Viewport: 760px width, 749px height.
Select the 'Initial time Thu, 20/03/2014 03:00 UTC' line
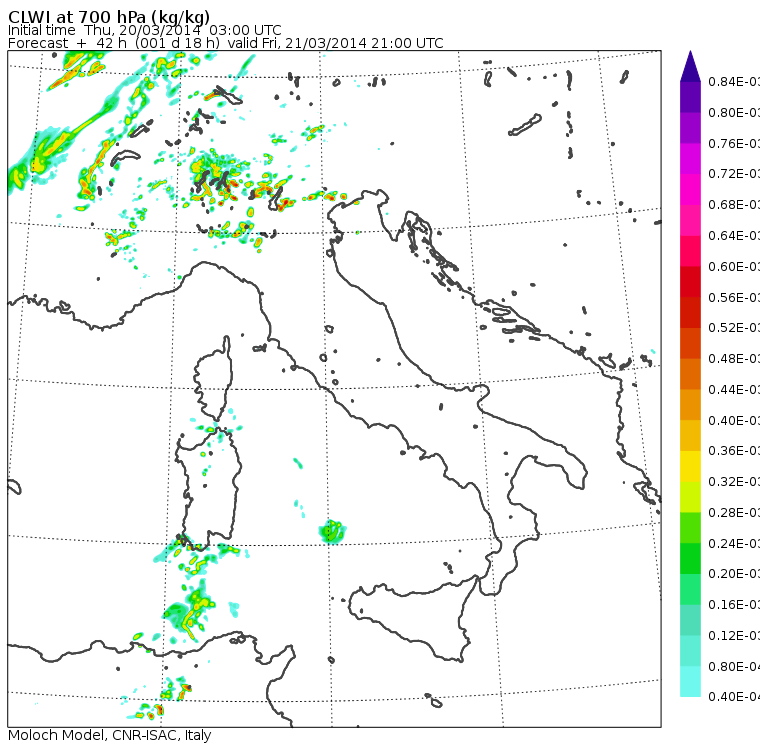(x=144, y=30)
